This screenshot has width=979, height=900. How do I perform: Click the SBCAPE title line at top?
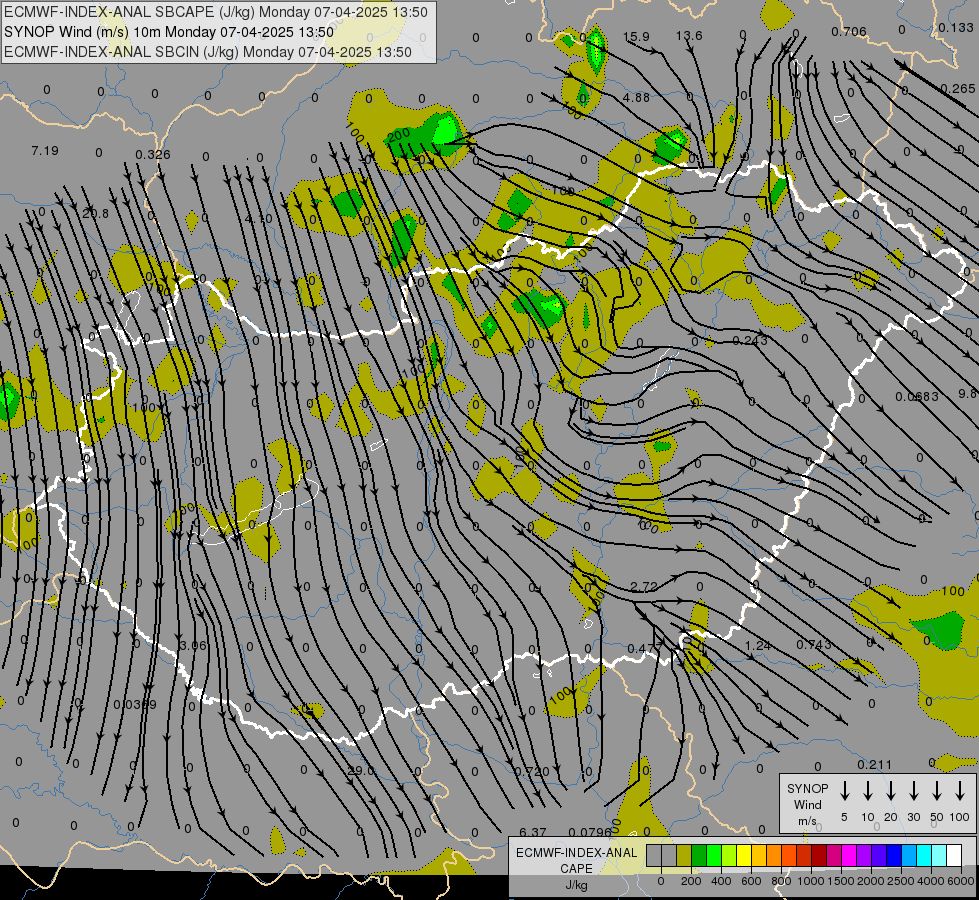point(216,12)
